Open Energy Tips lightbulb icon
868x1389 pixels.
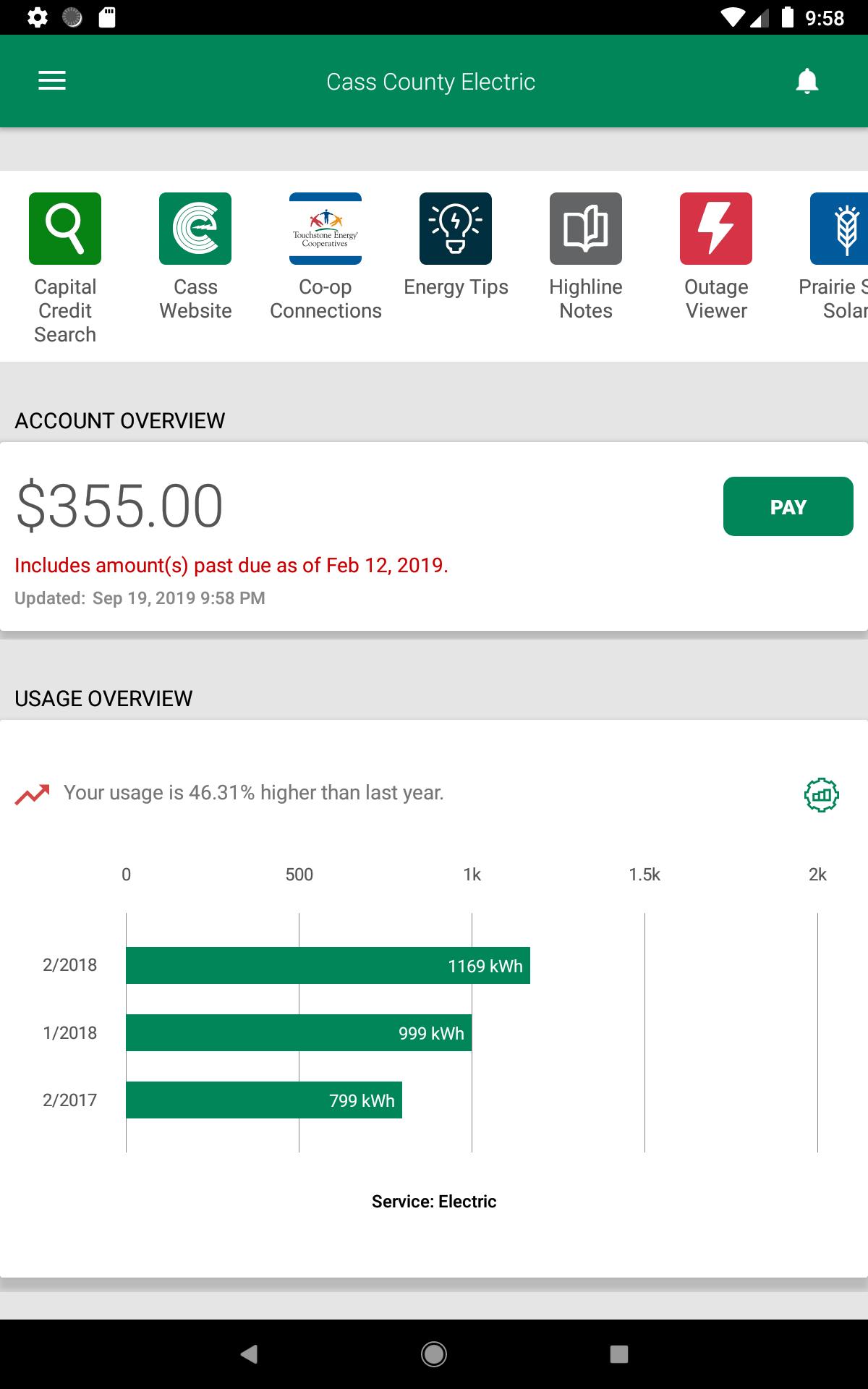coord(456,229)
